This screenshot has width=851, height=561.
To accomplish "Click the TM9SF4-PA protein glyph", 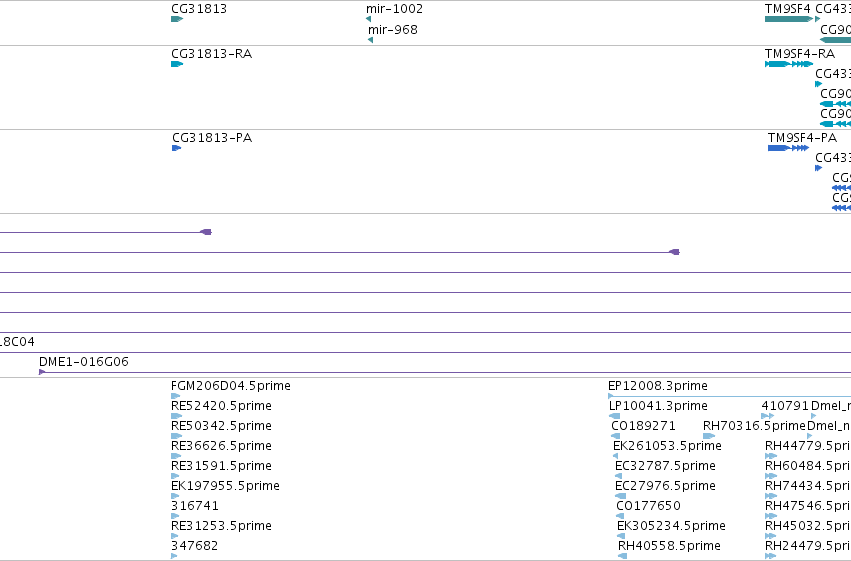I will tap(789, 148).
